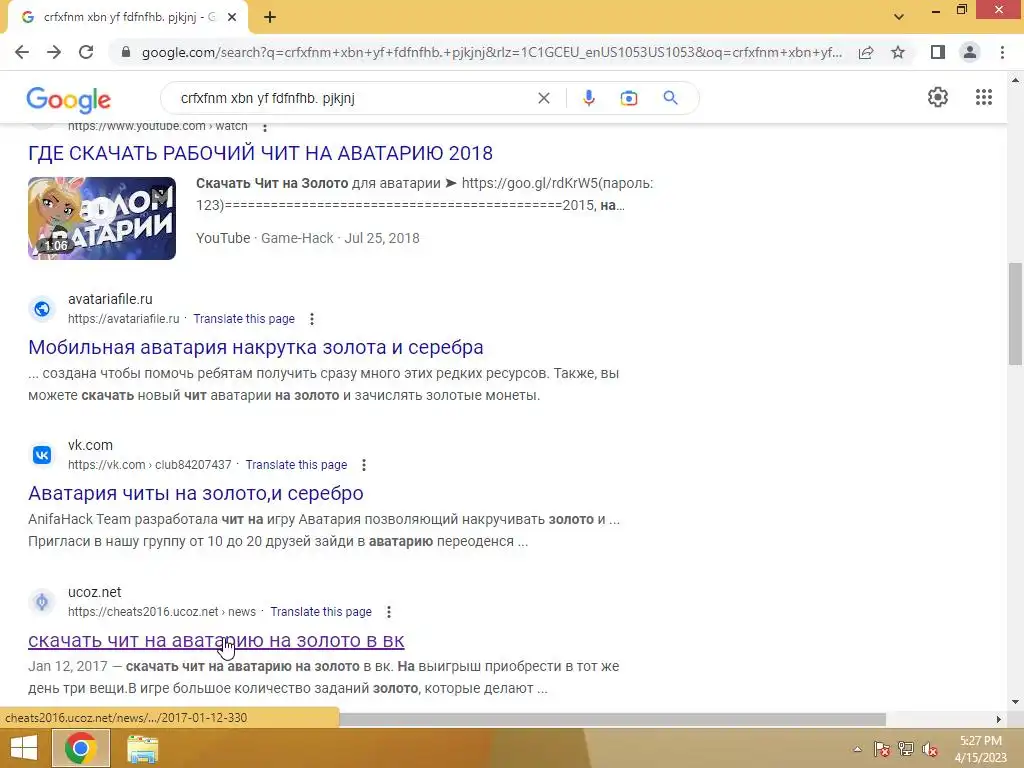The width and height of the screenshot is (1024, 768).
Task: Open the Google apps grid
Action: coord(984,97)
